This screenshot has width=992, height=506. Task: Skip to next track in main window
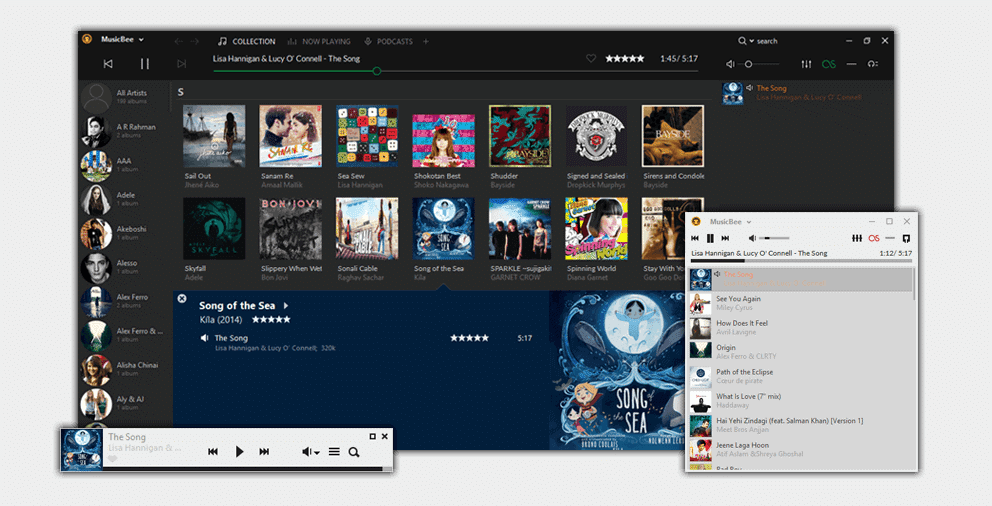point(182,63)
